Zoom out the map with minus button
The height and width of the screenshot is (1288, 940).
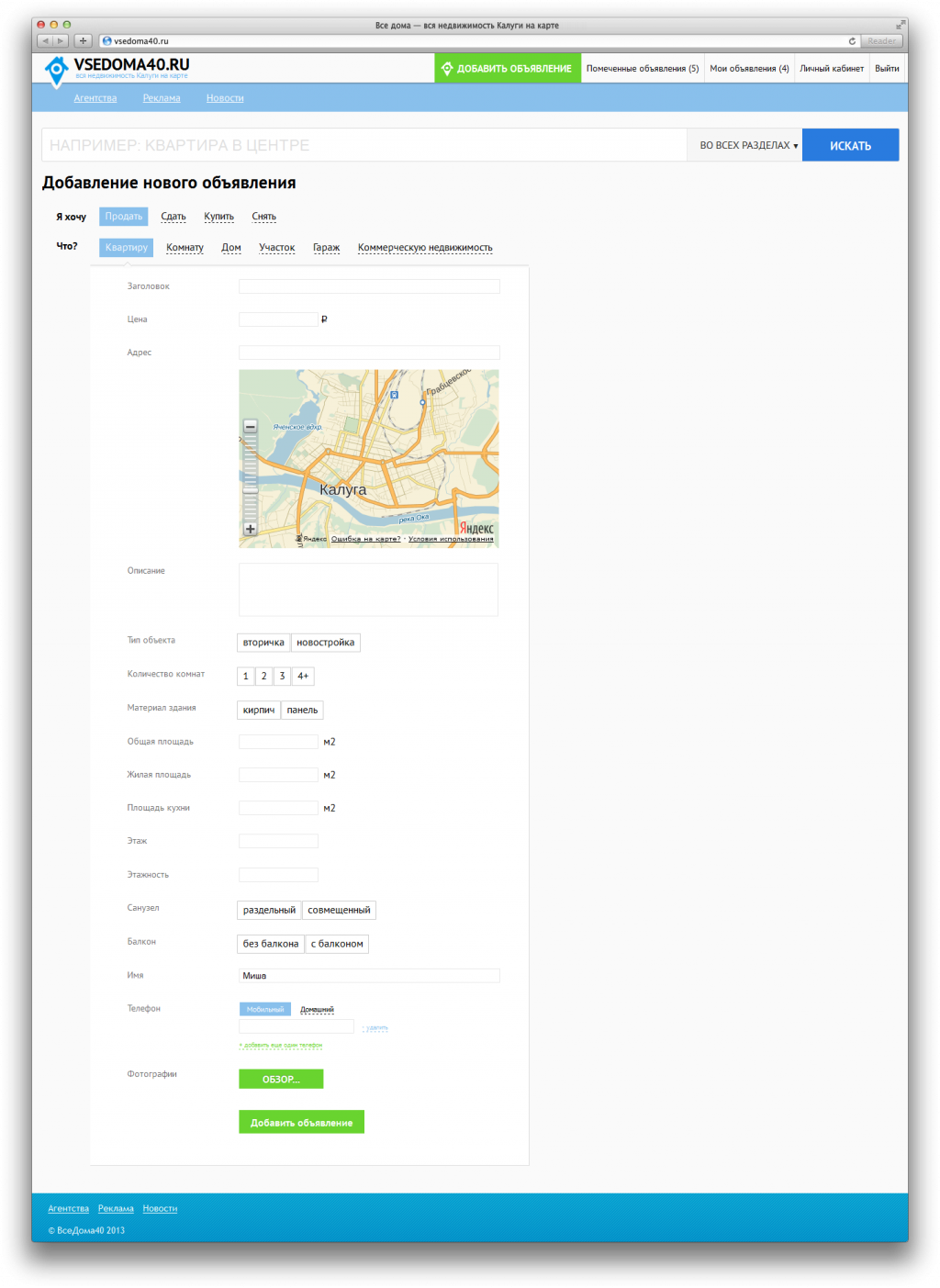[250, 427]
